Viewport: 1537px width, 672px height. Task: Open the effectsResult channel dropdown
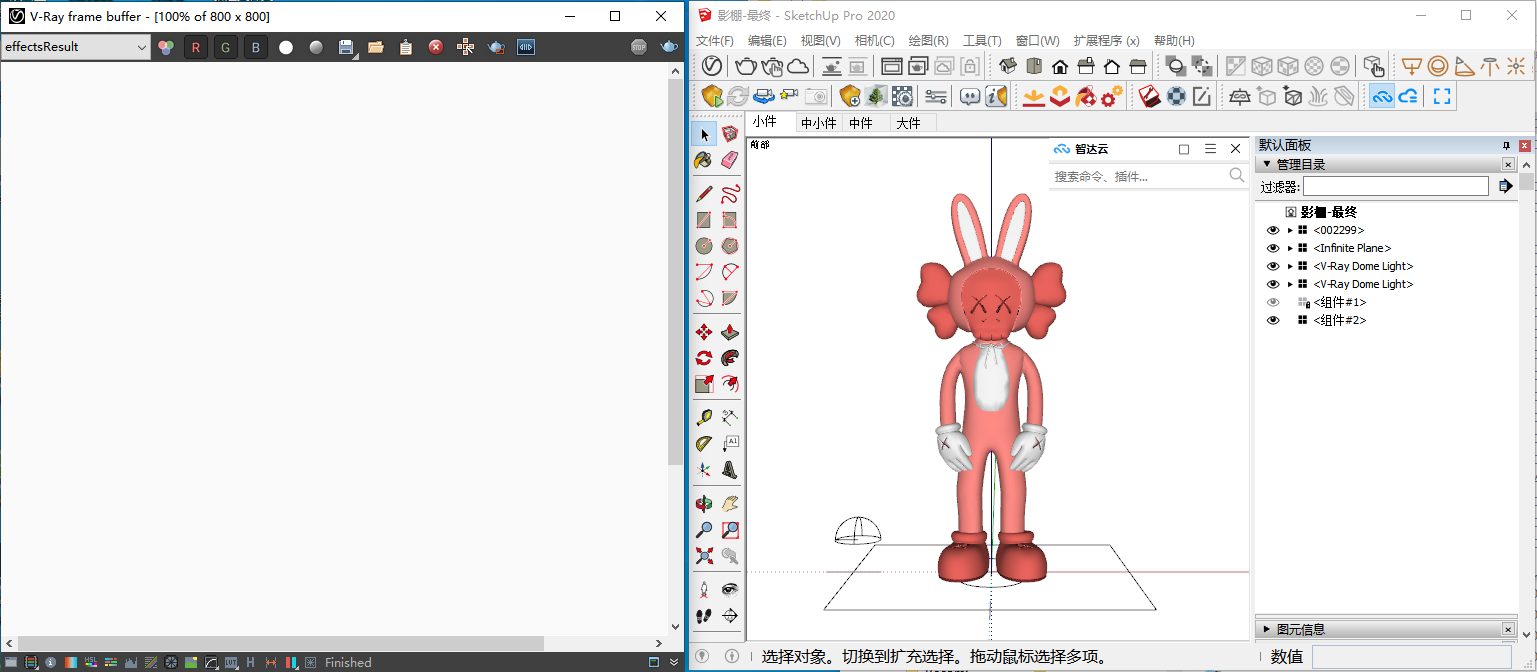76,47
